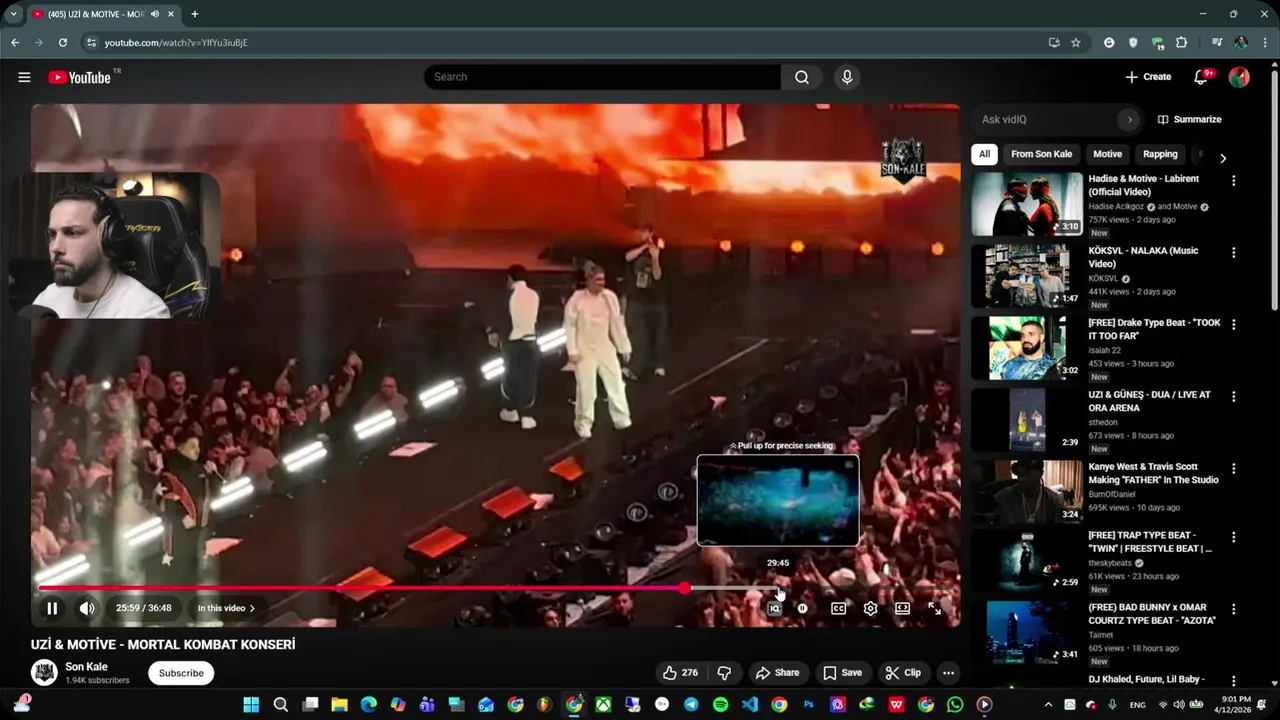Focus the YouTube search field
1280x720 pixels.
[x=602, y=77]
